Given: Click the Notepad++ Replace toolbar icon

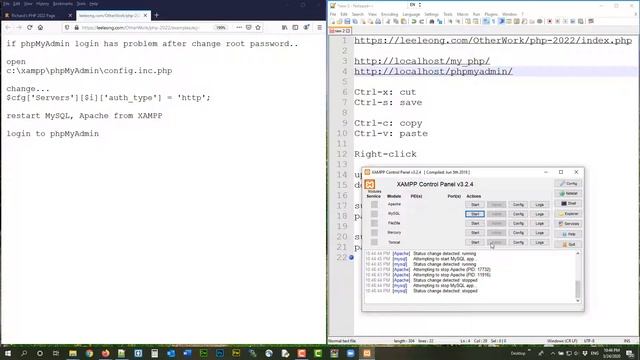Looking at the screenshot, I should tap(440, 21).
